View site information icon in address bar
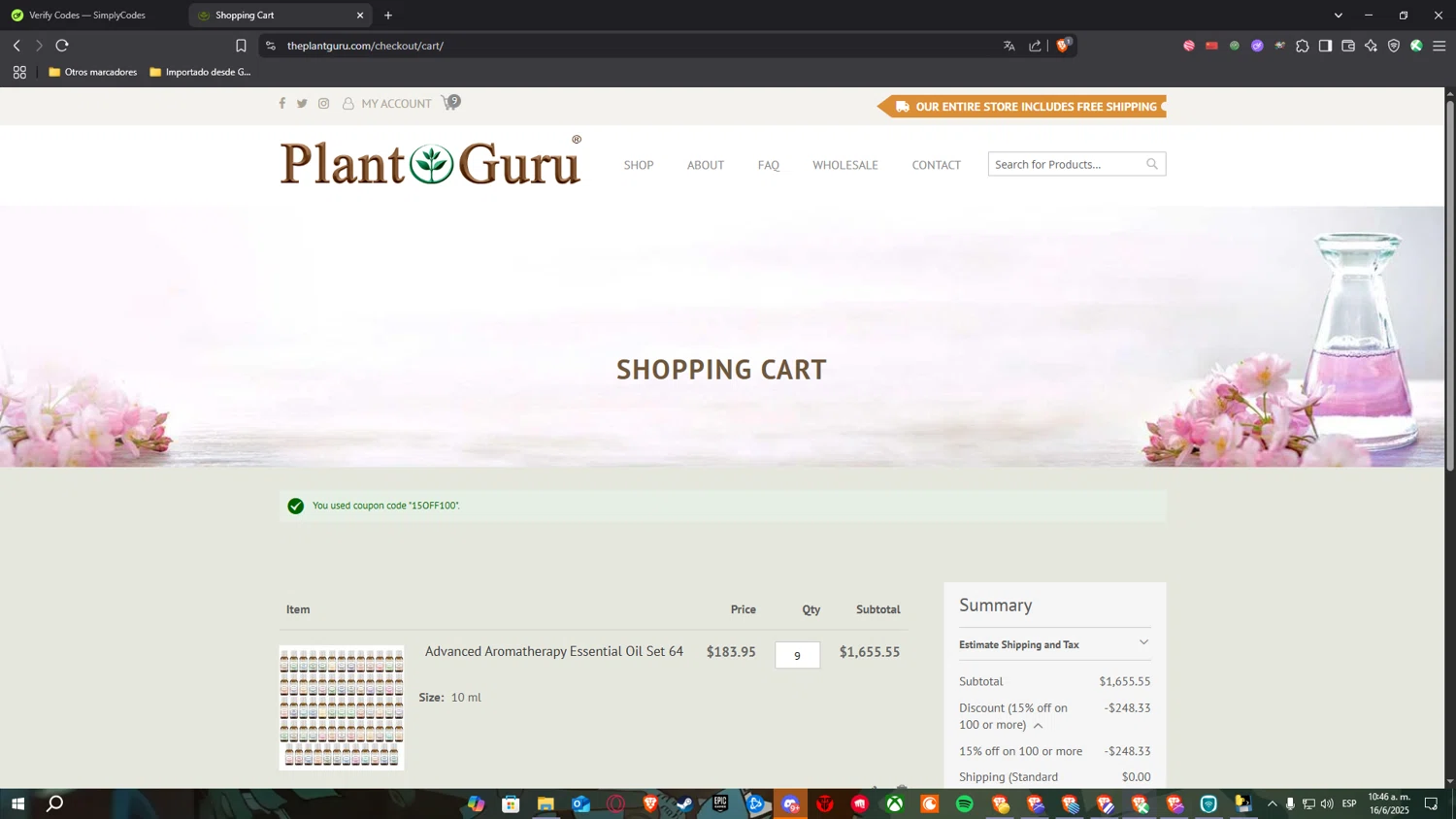 coord(271,46)
